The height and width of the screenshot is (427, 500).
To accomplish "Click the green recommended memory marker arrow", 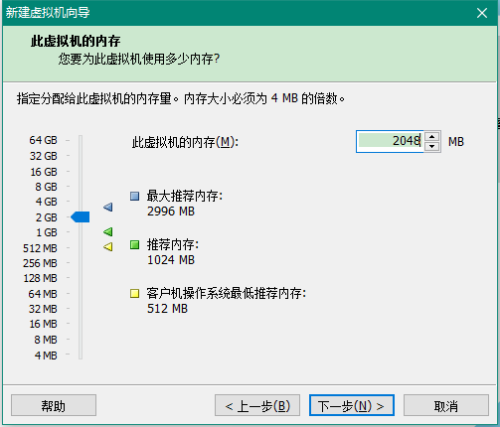I will tap(108, 232).
